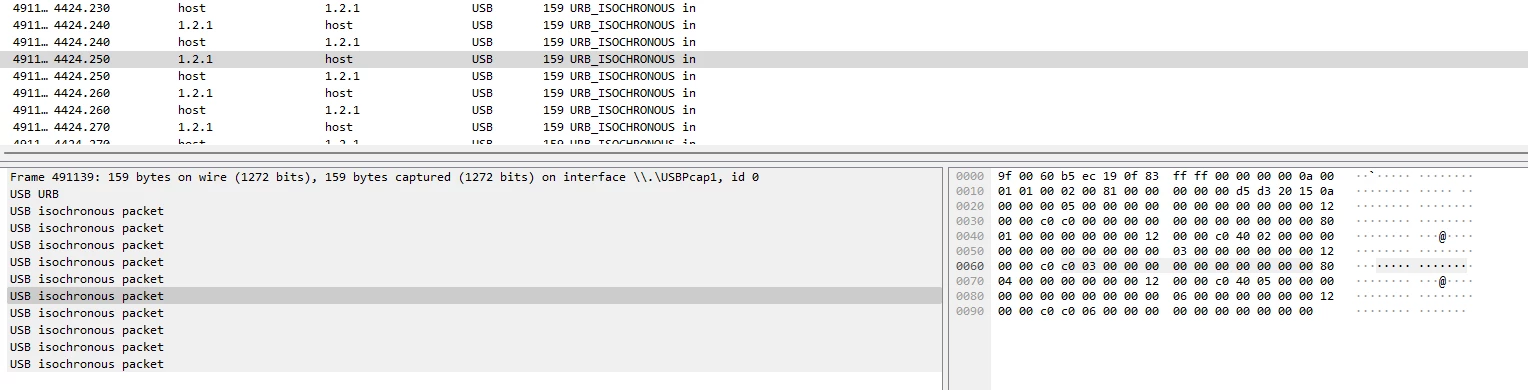Click hex row at offset 0050
Image resolution: width=1528 pixels, height=390 pixels.
click(1165, 251)
